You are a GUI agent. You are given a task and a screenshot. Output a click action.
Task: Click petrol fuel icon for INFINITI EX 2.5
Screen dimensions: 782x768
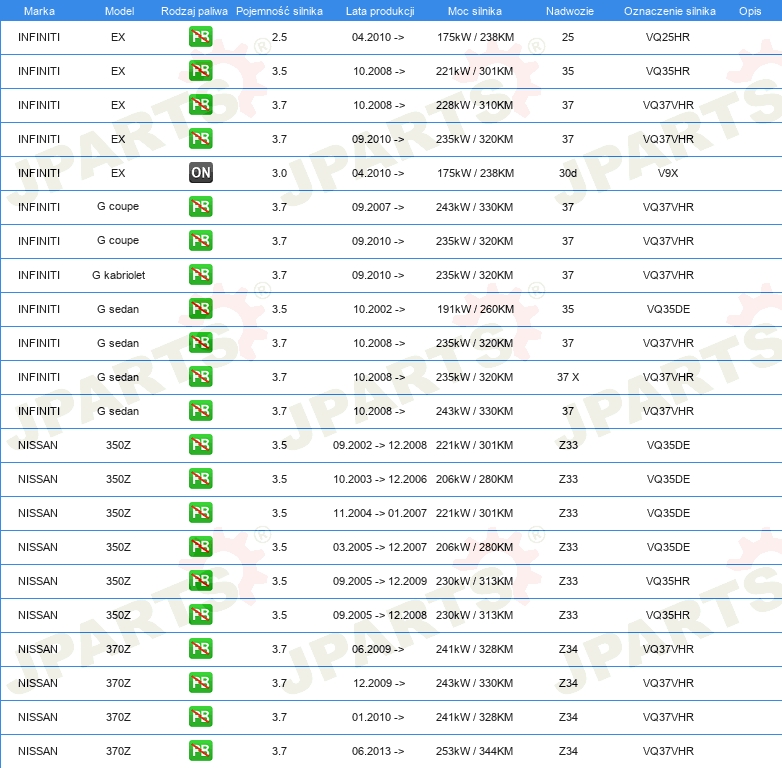[200, 37]
